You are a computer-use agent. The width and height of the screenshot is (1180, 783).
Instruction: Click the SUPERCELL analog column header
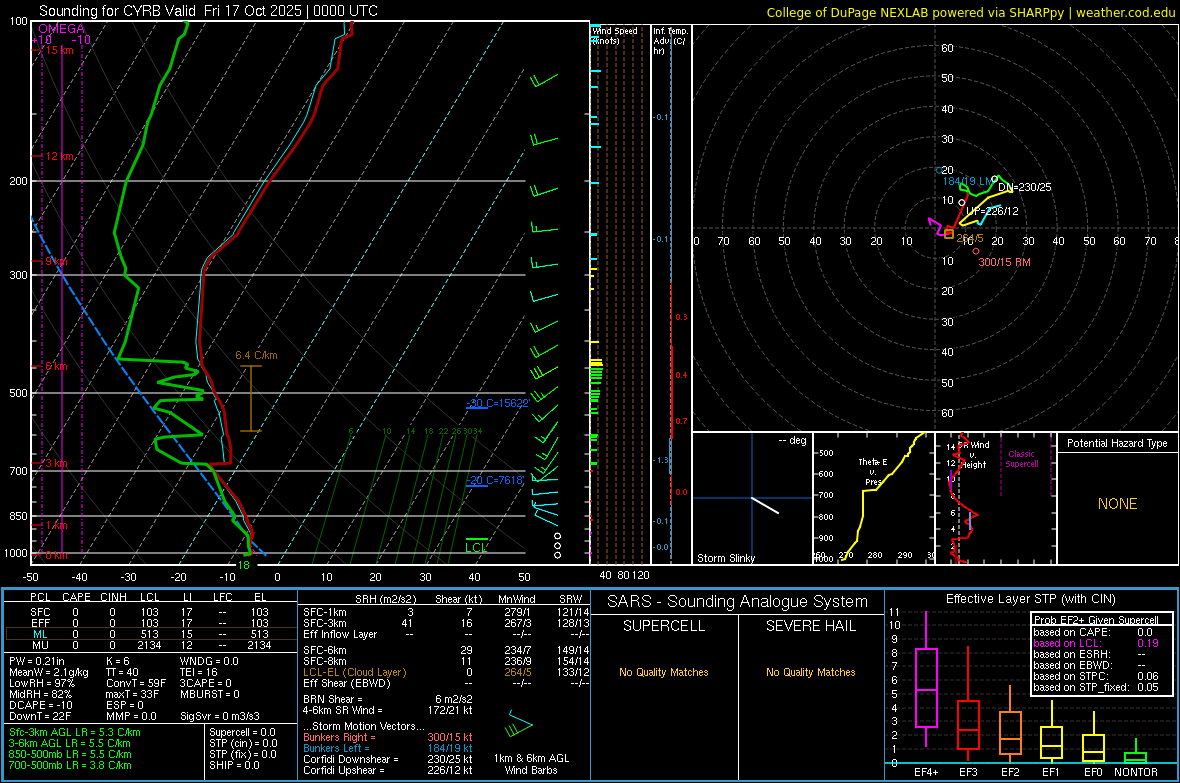[x=664, y=626]
